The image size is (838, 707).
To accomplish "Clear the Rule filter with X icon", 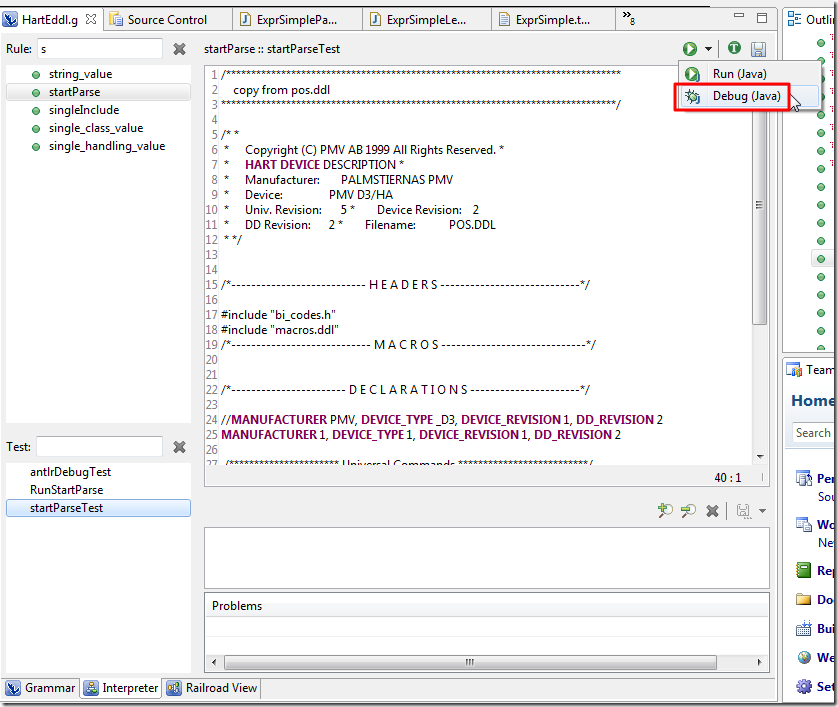I will tap(180, 49).
